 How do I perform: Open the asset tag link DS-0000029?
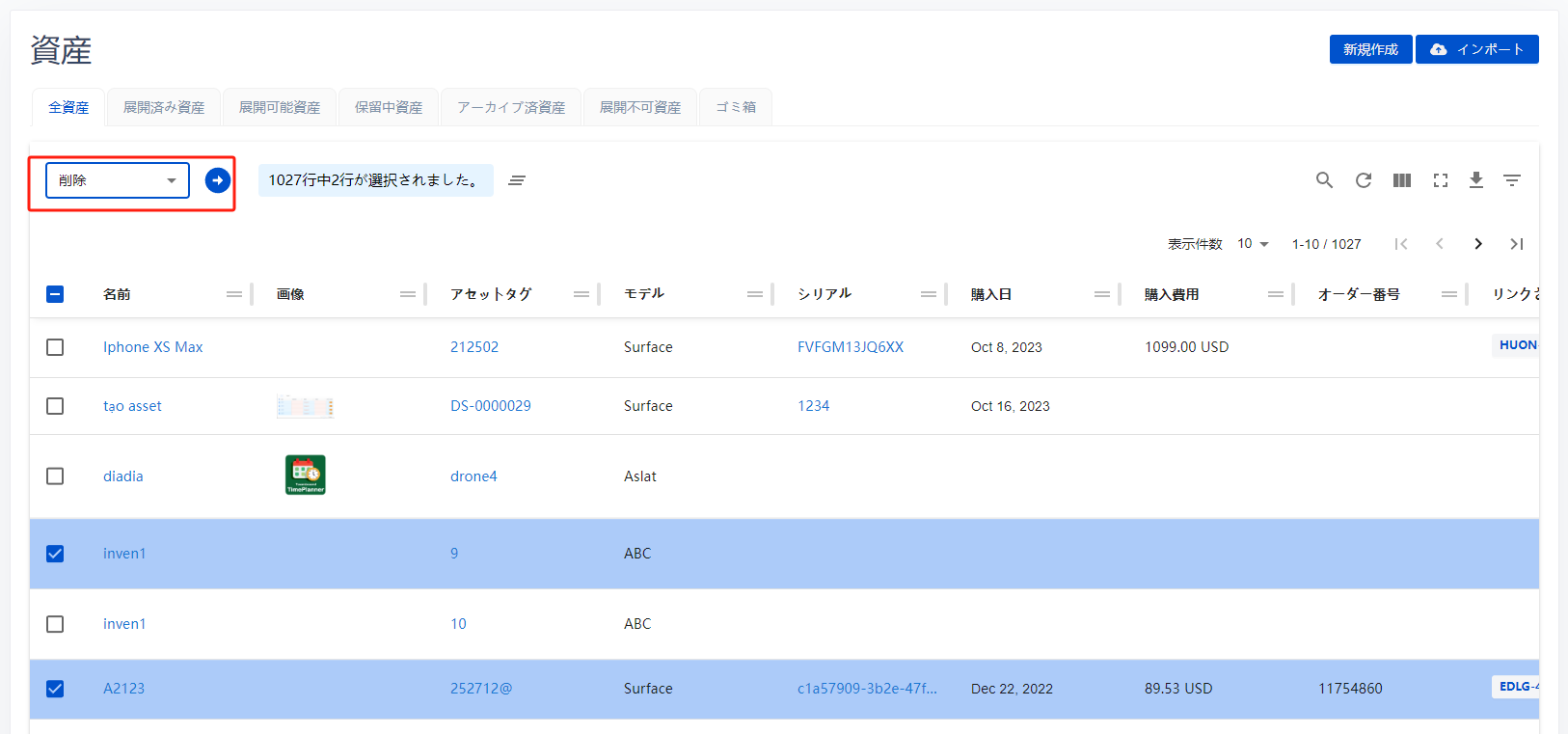[490, 406]
